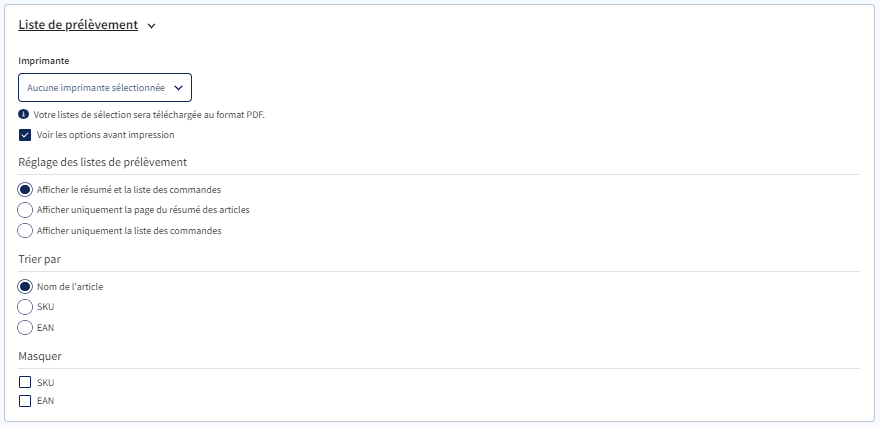Collapse section using chevron next to Liste de prélèvement
Viewport: 880px width, 427px height.
(152, 26)
